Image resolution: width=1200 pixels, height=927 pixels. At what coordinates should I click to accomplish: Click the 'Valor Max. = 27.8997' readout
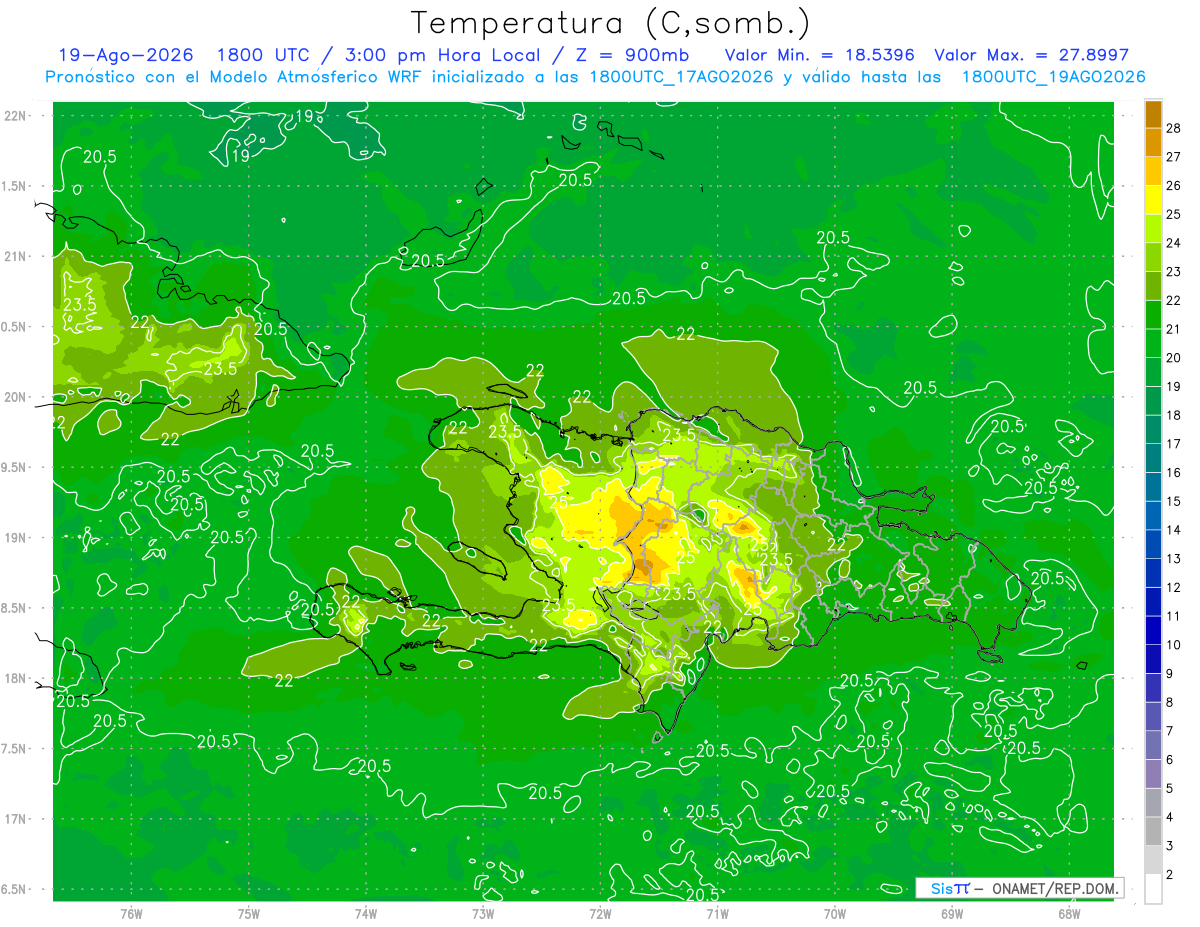(x=1031, y=55)
